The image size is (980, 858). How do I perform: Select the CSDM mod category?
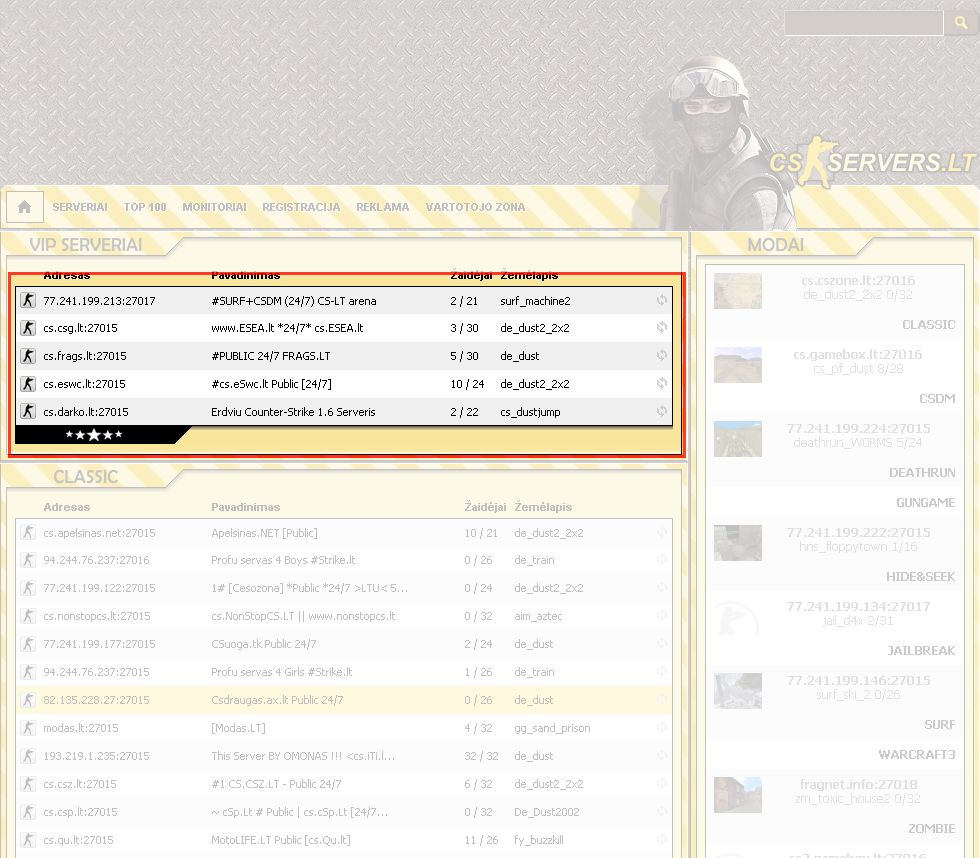pyautogui.click(x=937, y=399)
